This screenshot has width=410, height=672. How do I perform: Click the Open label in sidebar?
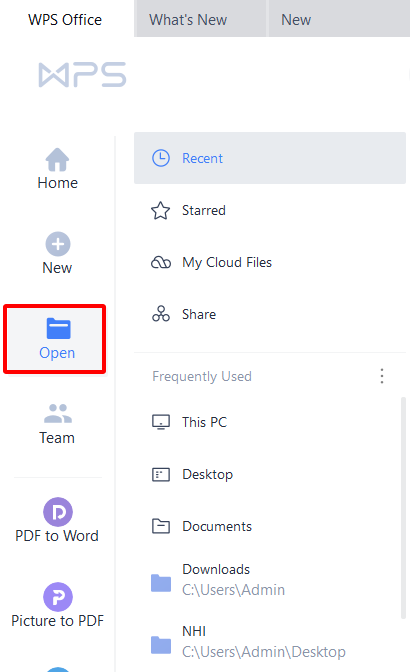pos(57,353)
